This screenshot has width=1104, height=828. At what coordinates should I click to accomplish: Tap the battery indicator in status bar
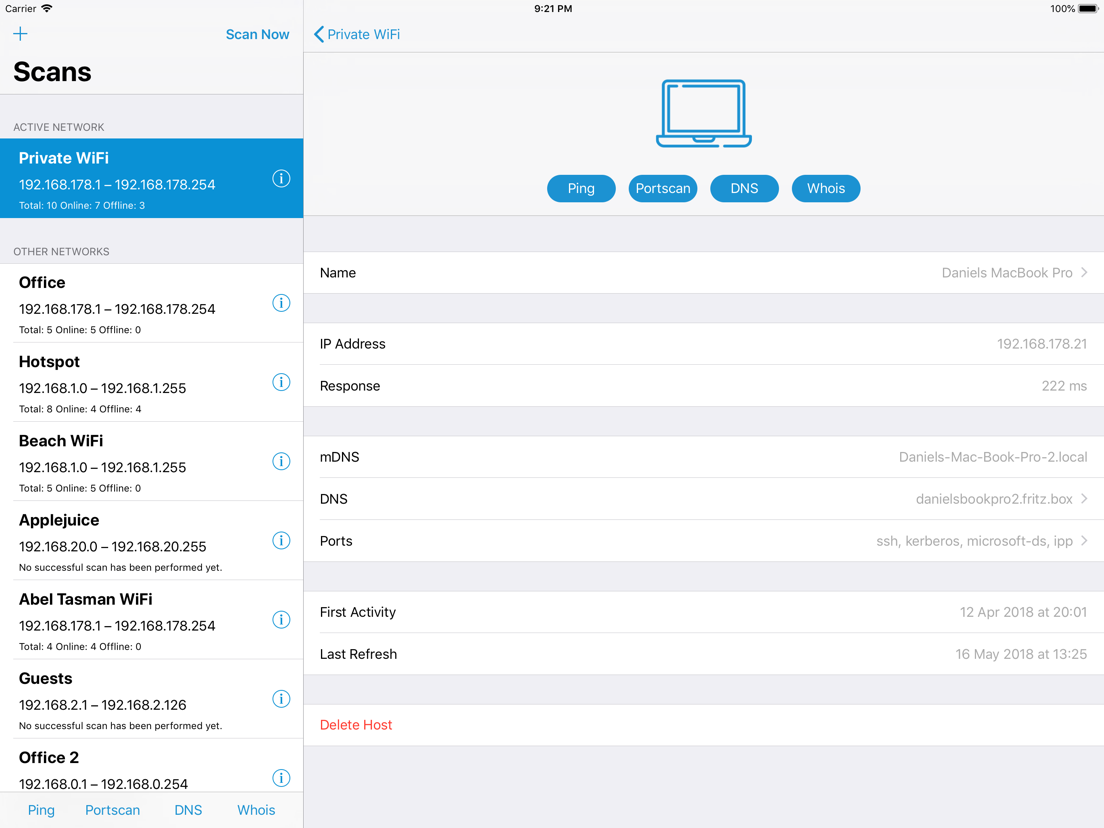(x=1089, y=8)
